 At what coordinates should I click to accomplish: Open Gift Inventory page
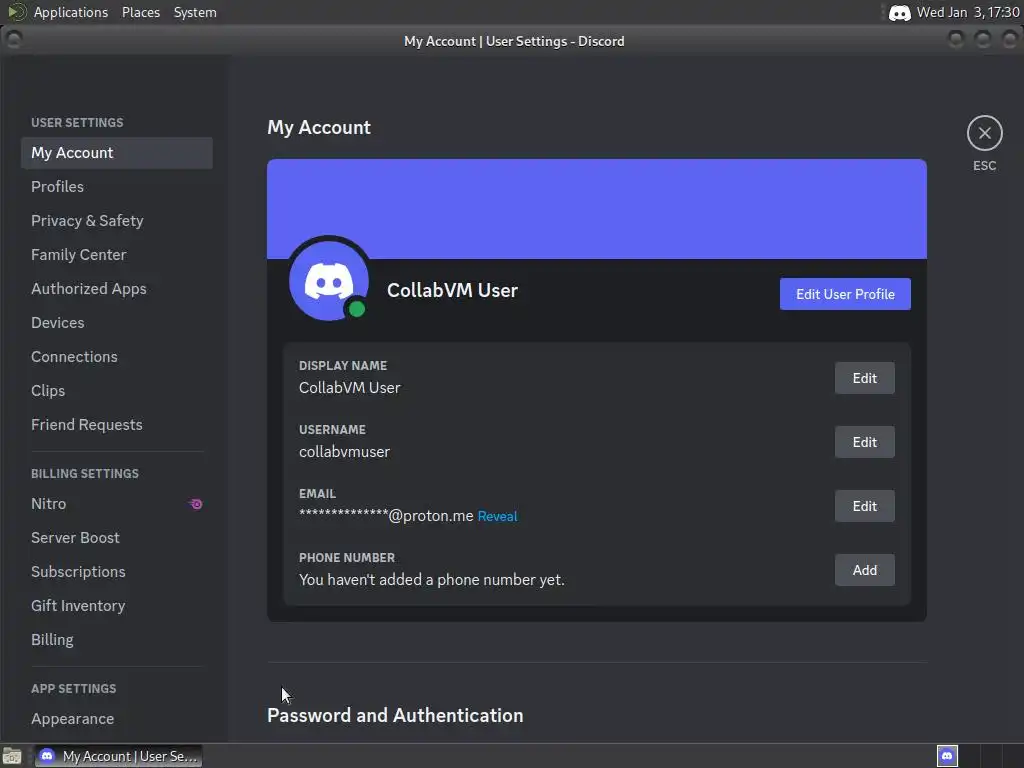tap(117, 605)
